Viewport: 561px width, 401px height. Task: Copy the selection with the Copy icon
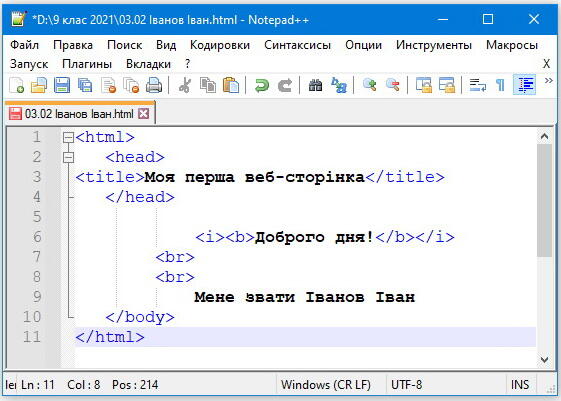208,85
